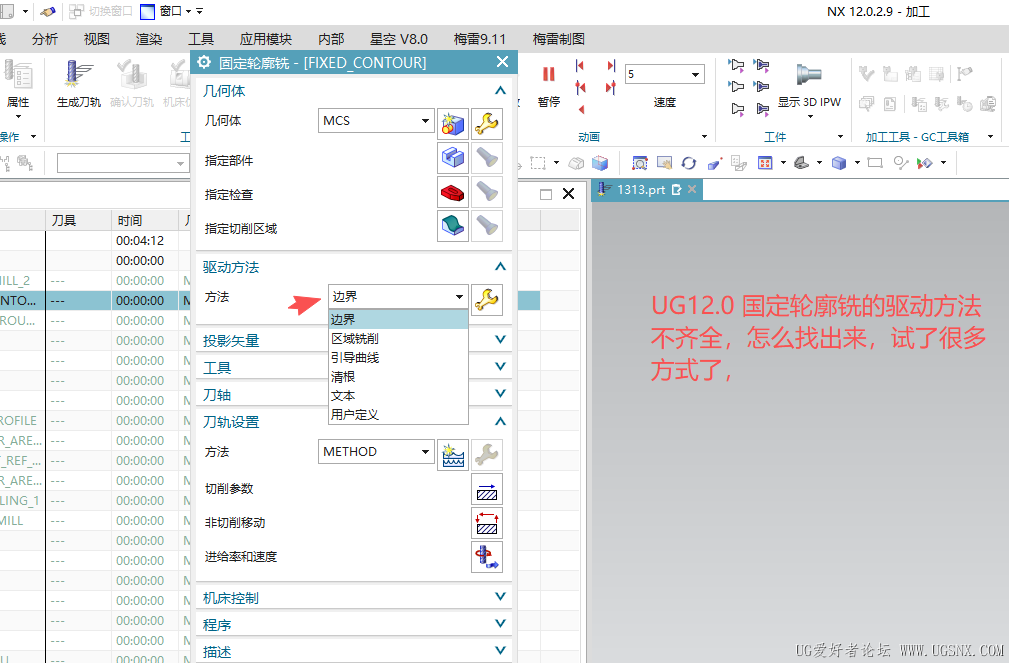Click the empty selection filter combo box
The height and width of the screenshot is (663, 1009).
pyautogui.click(x=122, y=163)
